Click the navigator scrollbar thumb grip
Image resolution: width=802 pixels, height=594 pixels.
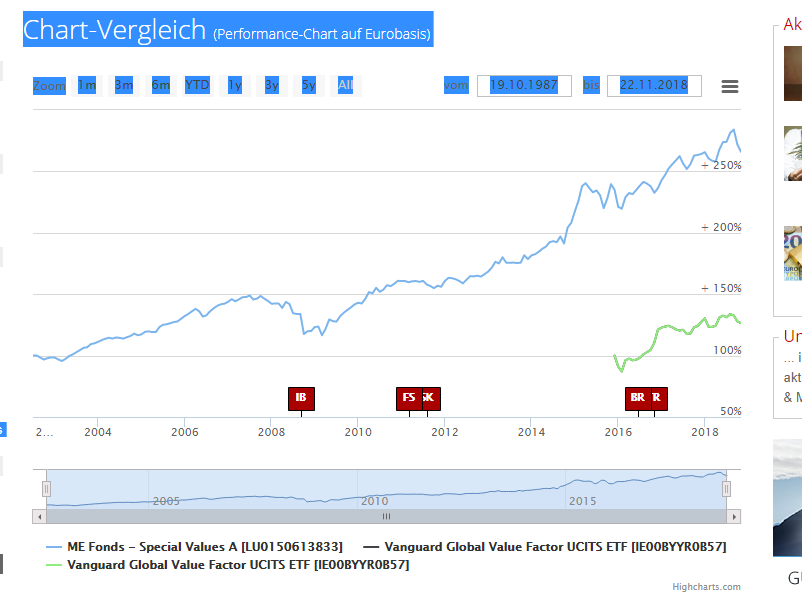387,517
